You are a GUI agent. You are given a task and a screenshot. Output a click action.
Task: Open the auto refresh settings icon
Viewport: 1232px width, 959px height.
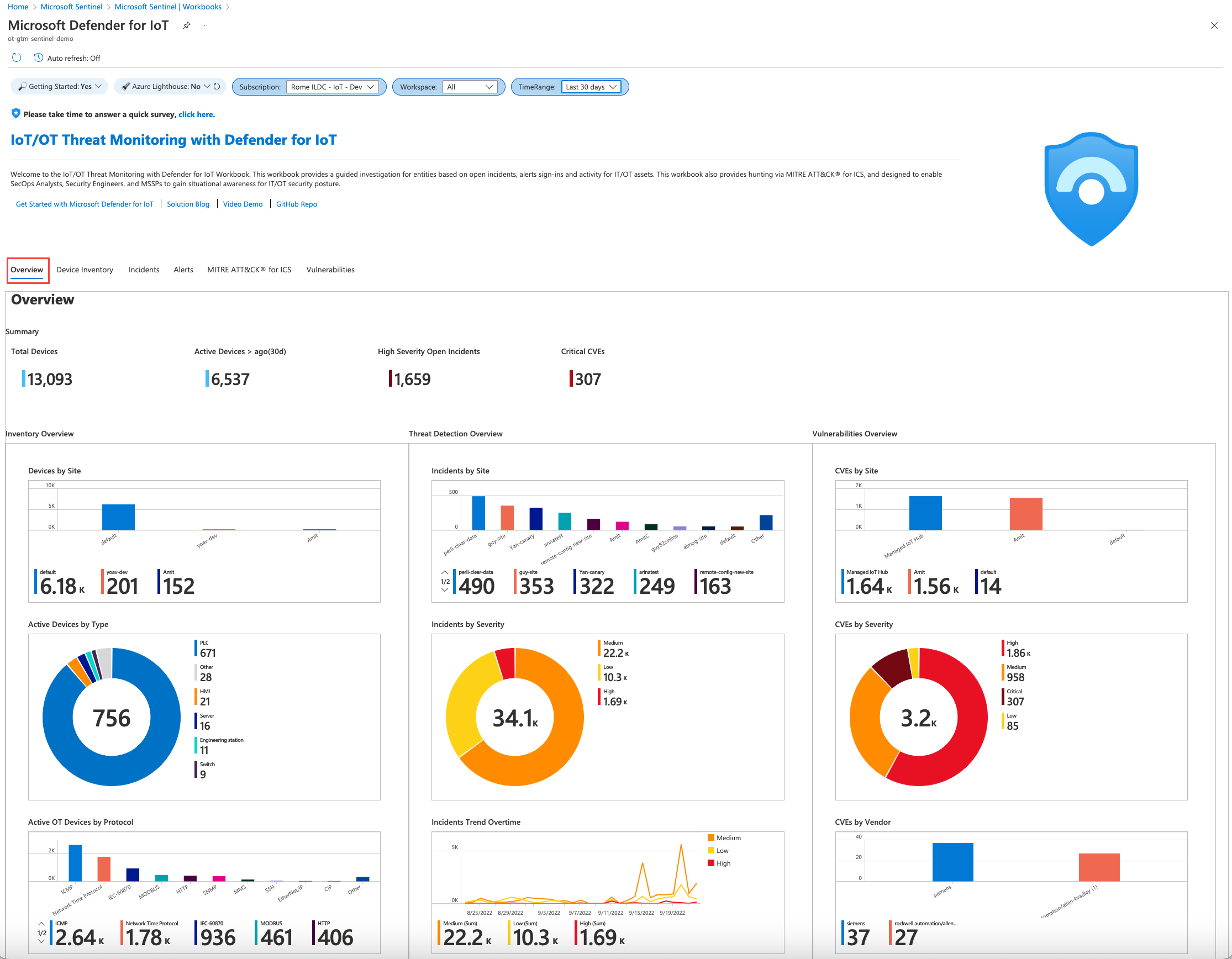coord(38,57)
